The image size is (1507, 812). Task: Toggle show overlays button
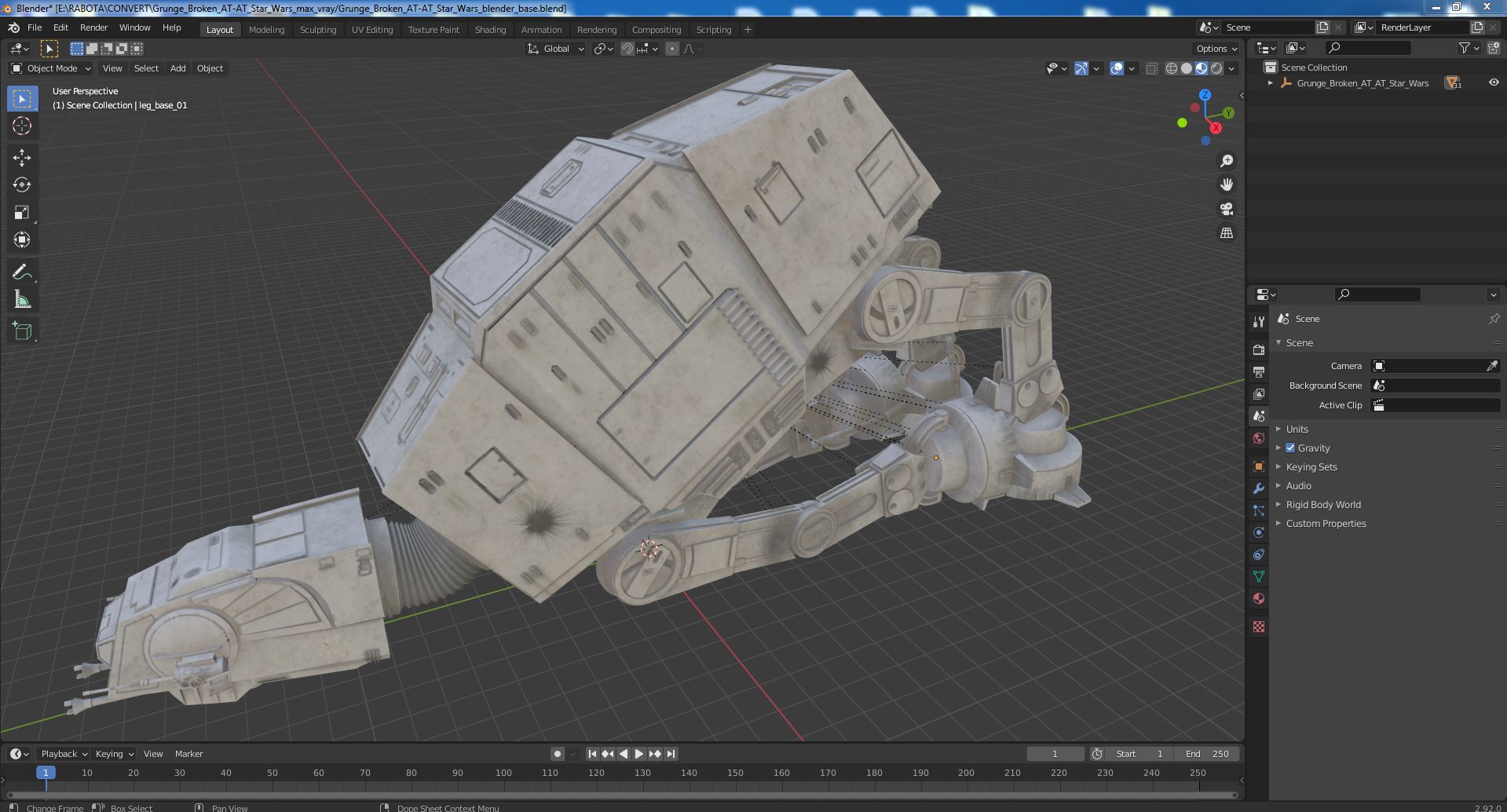1117,68
